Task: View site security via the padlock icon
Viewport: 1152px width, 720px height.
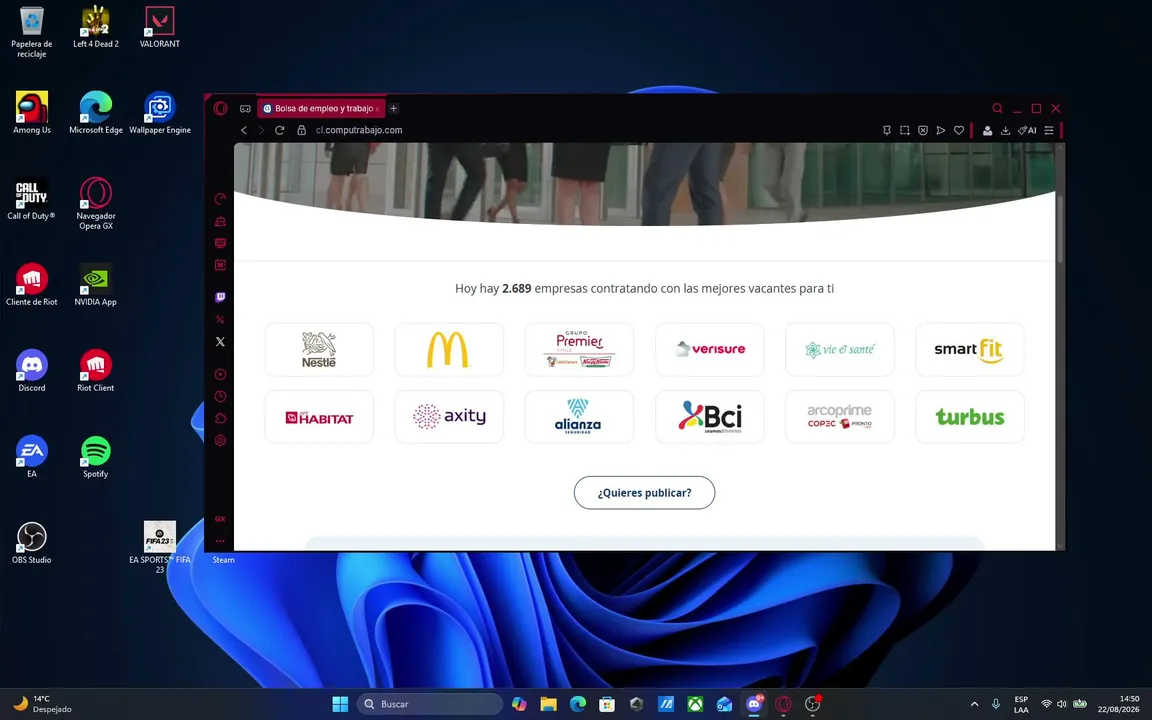Action: 301,130
